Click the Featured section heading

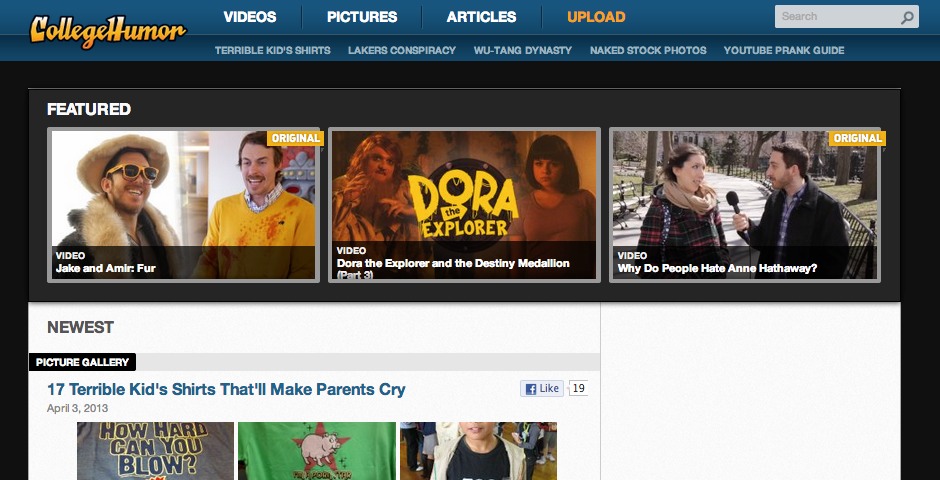[x=89, y=109]
